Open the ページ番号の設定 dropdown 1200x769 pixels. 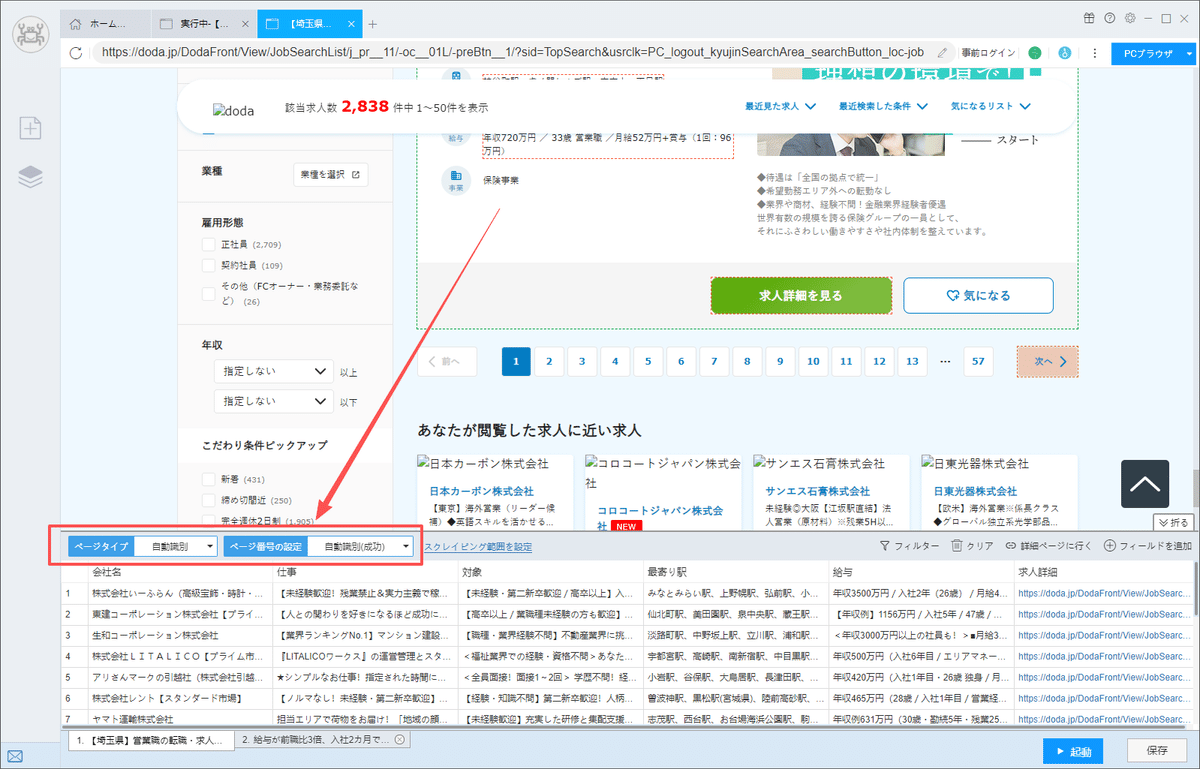tap(360, 546)
